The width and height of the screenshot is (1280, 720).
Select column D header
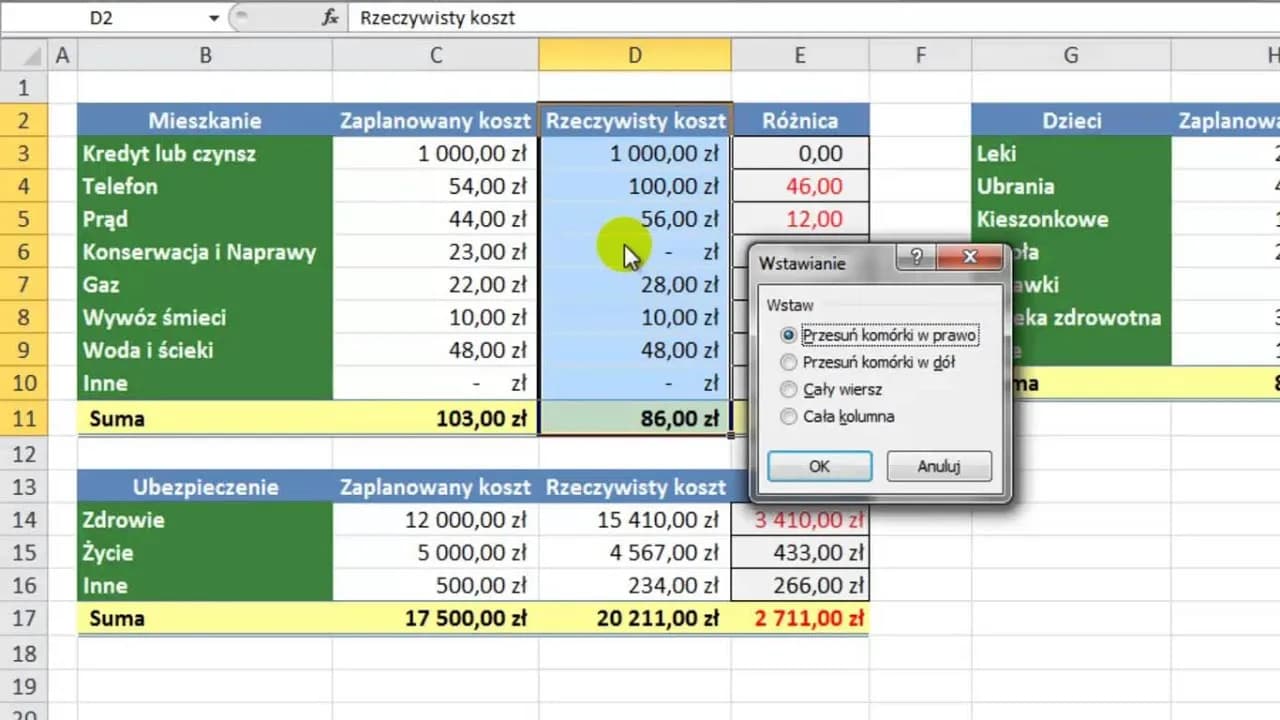pos(634,56)
